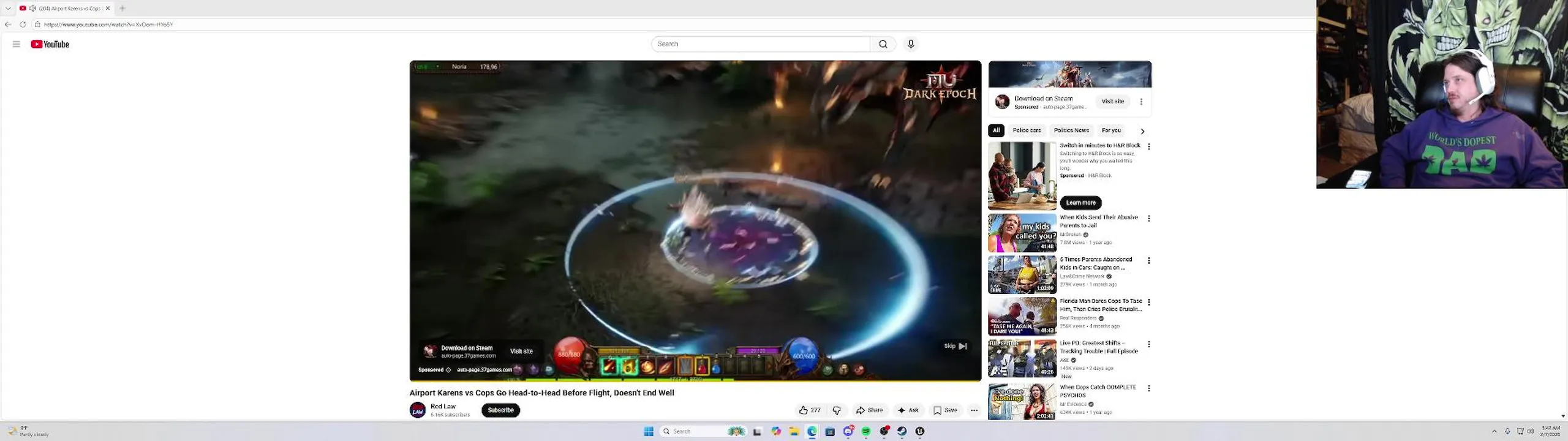Open Live PD: Greatest Shifts video title
Image resolution: width=1568 pixels, height=441 pixels.
[1099, 347]
